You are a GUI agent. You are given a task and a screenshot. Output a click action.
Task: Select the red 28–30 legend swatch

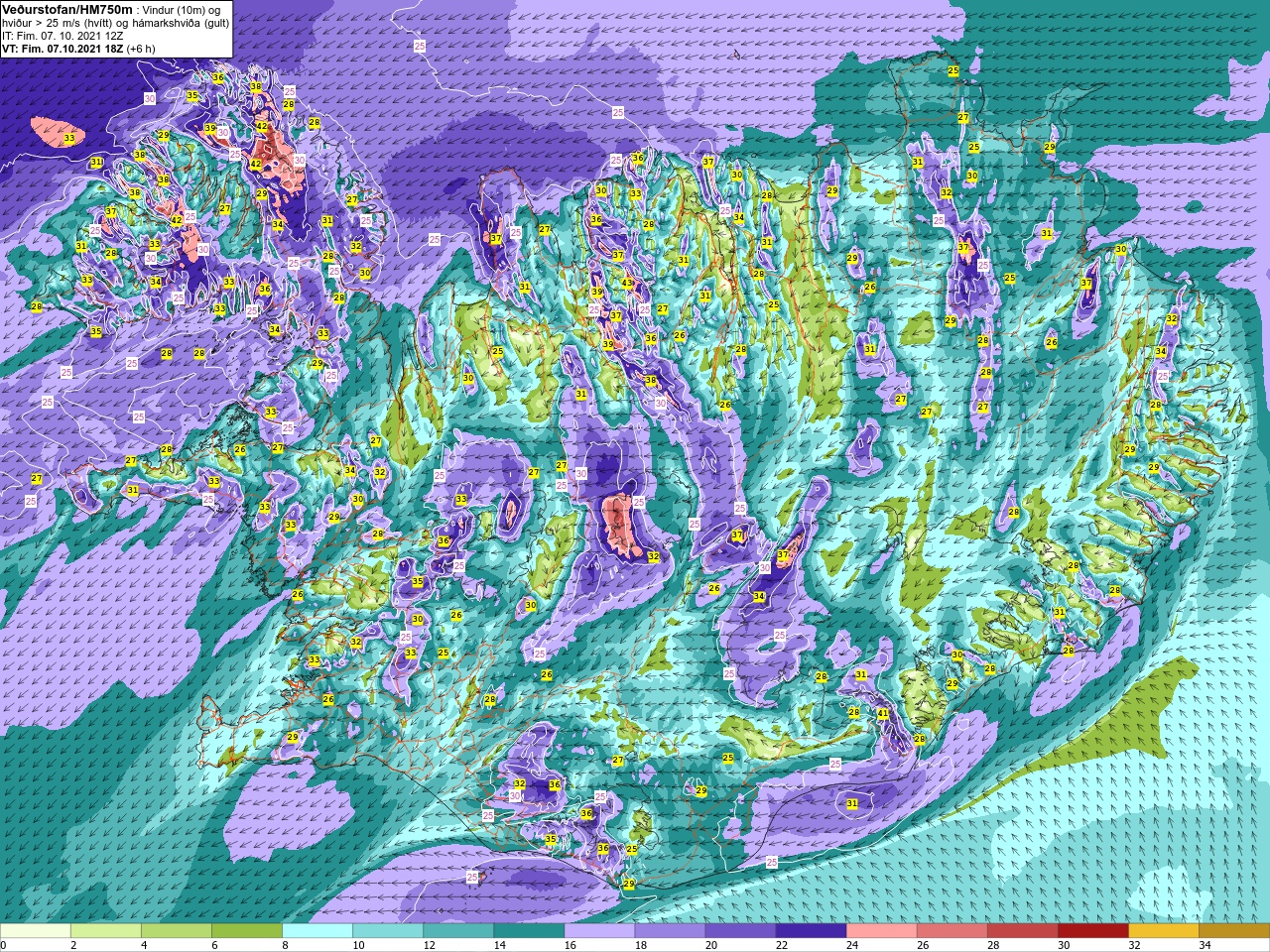click(x=1022, y=931)
